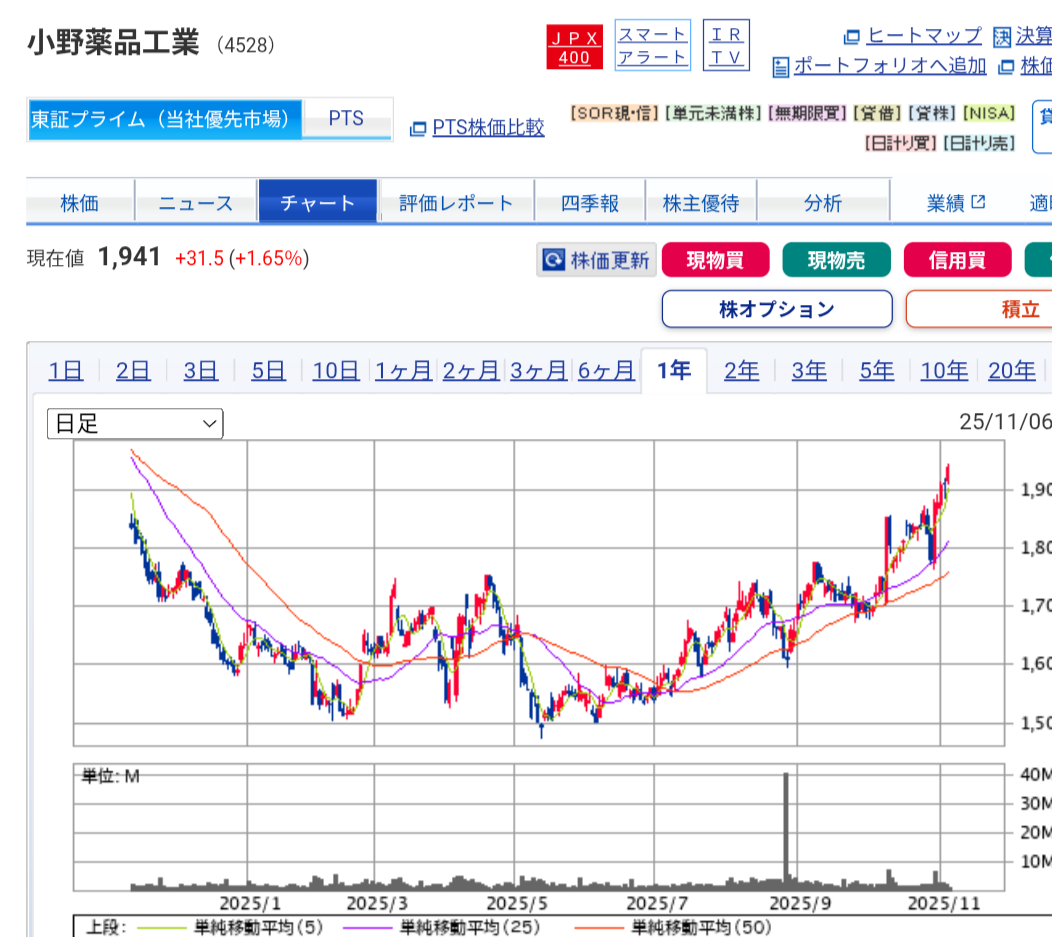Select the チャート tab

(x=317, y=201)
